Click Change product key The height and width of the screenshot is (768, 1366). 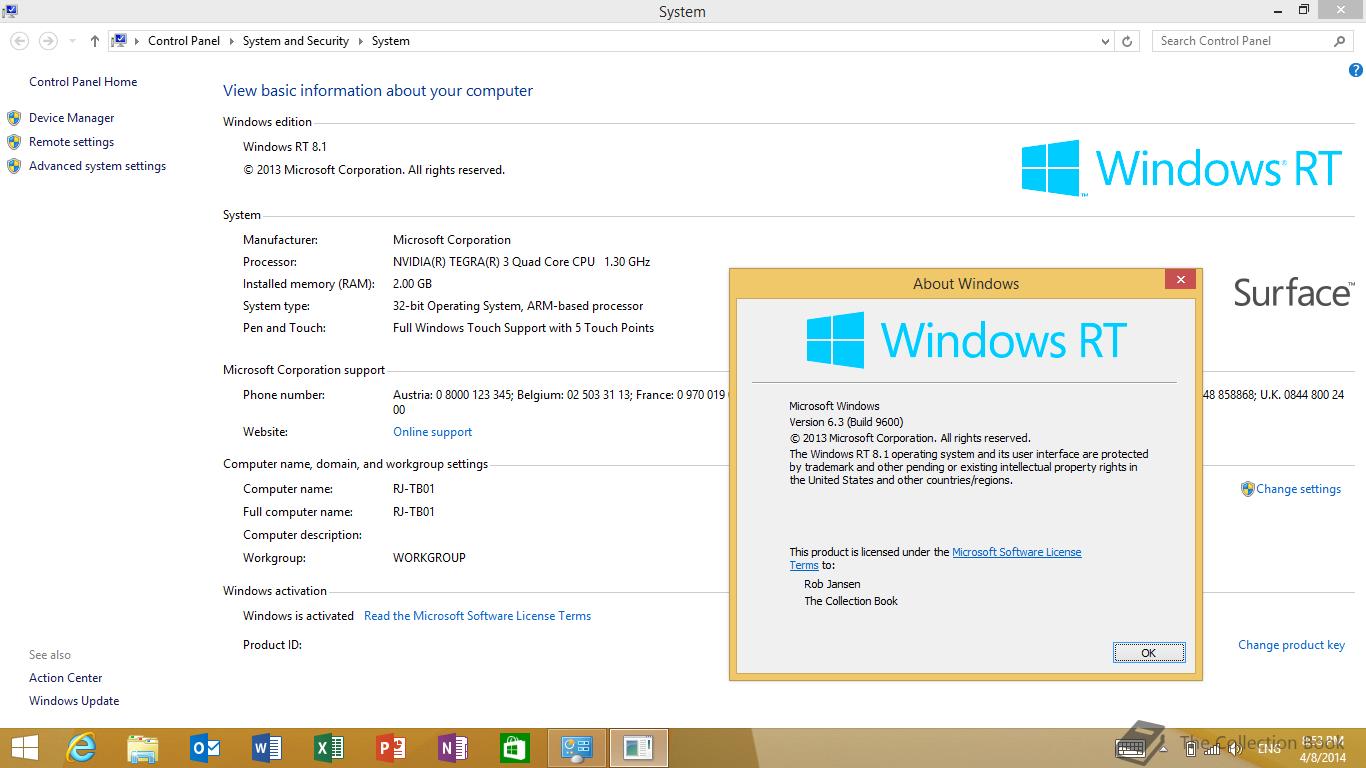pyautogui.click(x=1291, y=645)
